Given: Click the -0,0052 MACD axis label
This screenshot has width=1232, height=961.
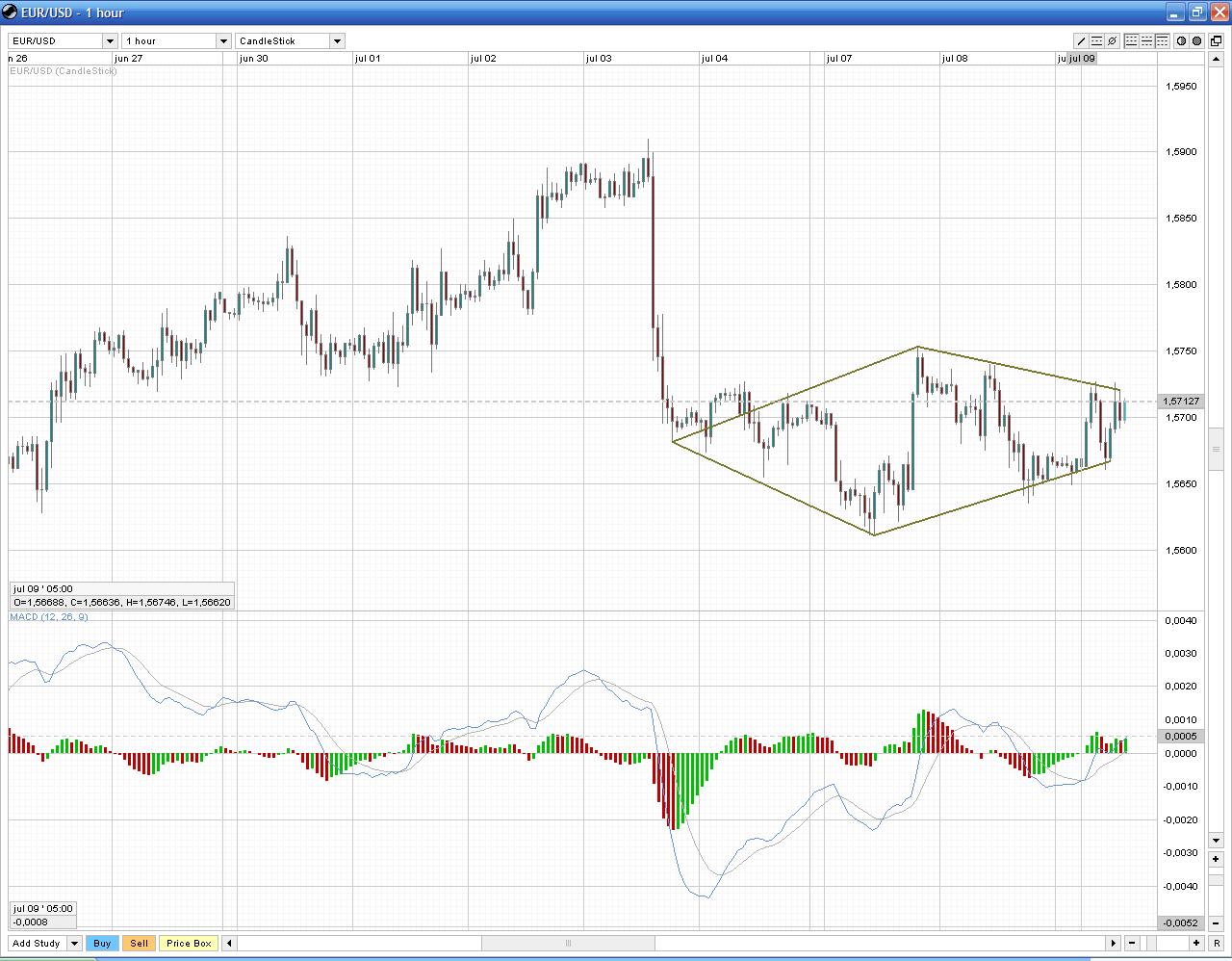Looking at the screenshot, I should [1181, 923].
